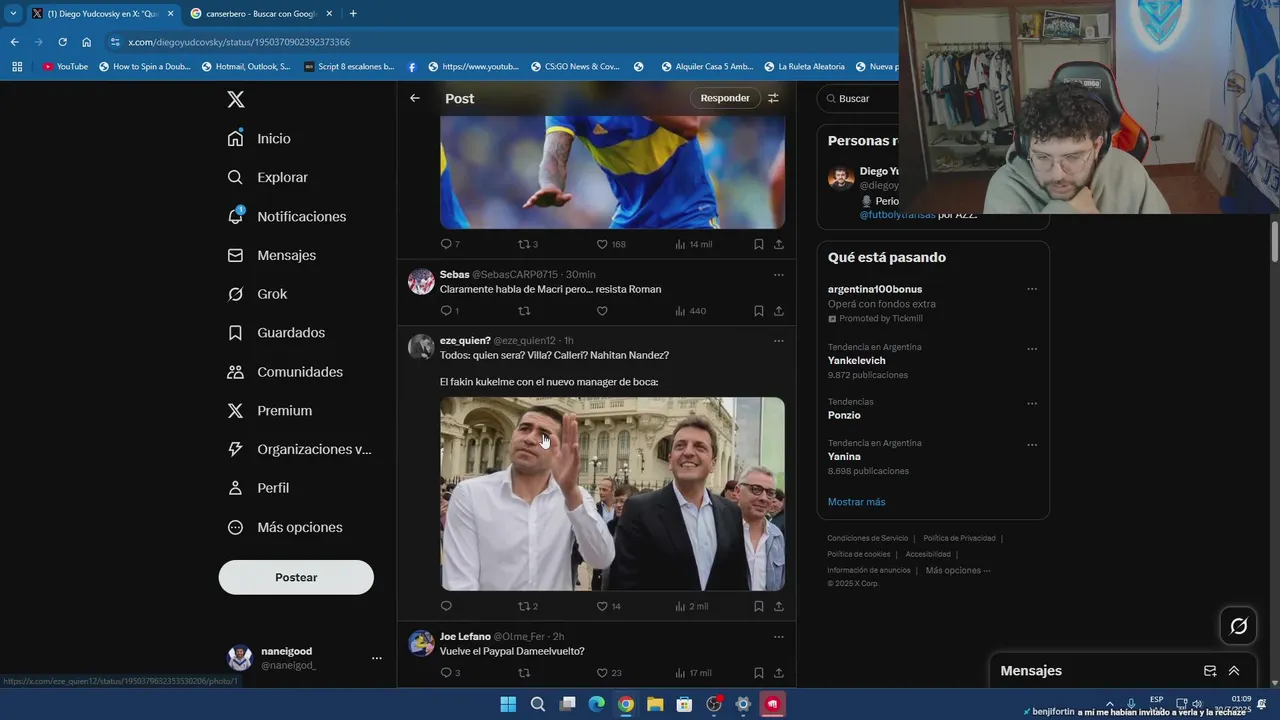Go back with Post arrow

coord(415,98)
